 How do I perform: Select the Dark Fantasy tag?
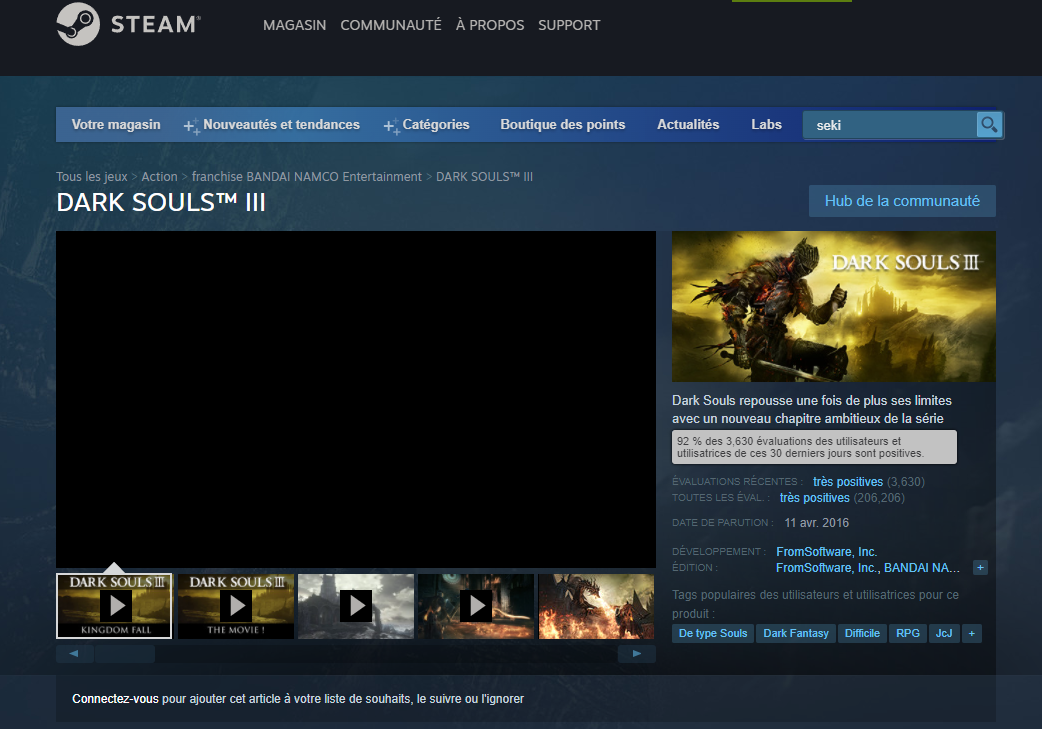796,633
